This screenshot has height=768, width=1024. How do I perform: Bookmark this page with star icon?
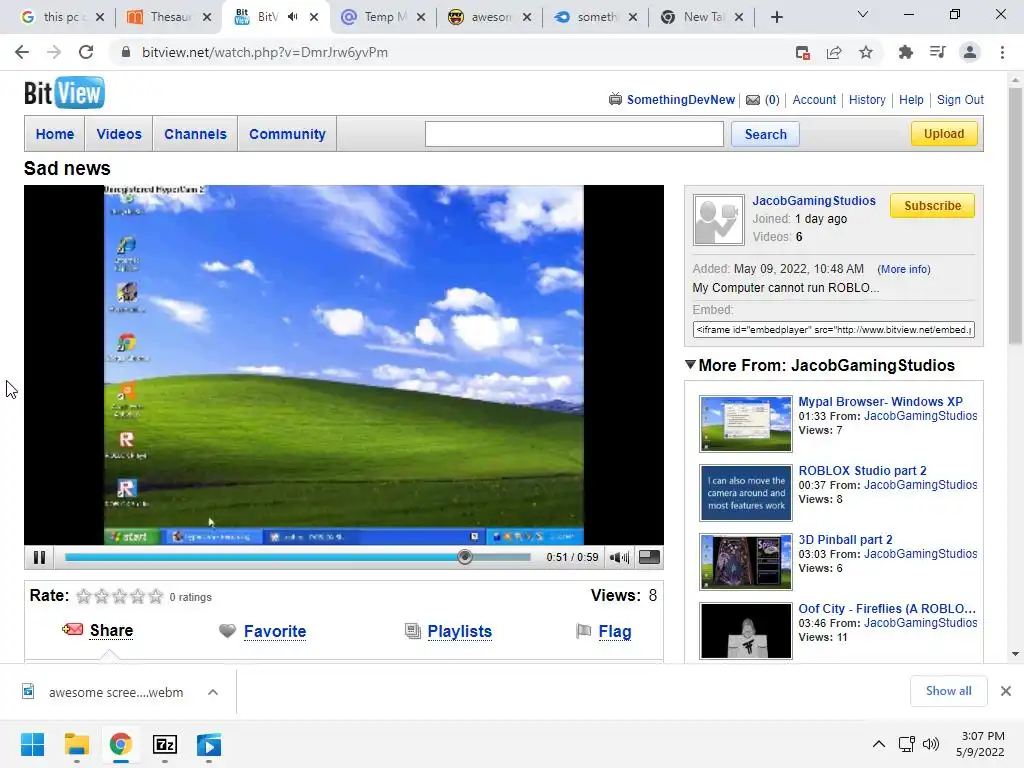coord(866,52)
